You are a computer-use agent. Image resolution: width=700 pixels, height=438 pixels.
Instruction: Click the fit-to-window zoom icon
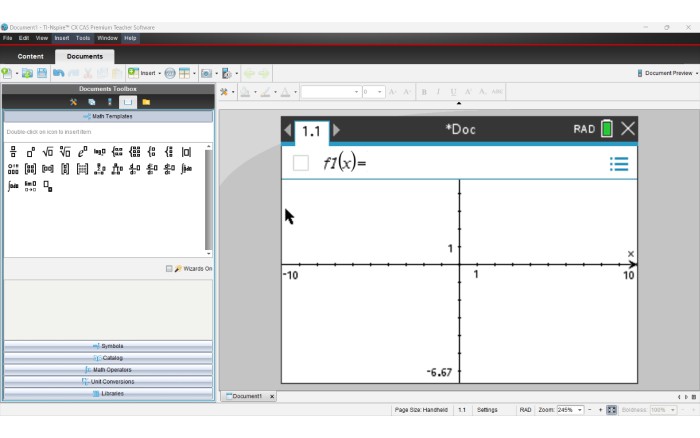pyautogui.click(x=612, y=410)
